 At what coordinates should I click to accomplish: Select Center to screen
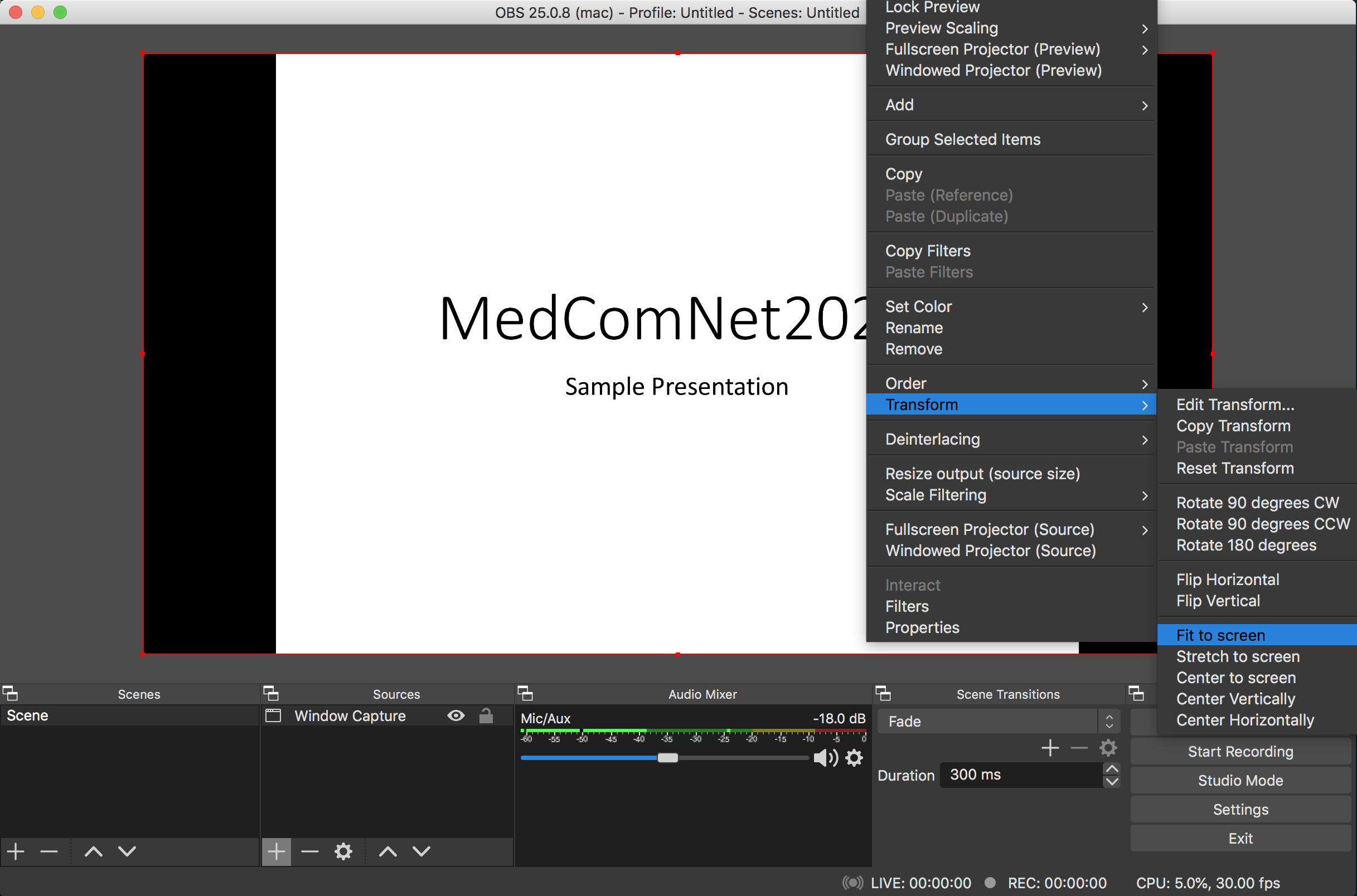1257,678
